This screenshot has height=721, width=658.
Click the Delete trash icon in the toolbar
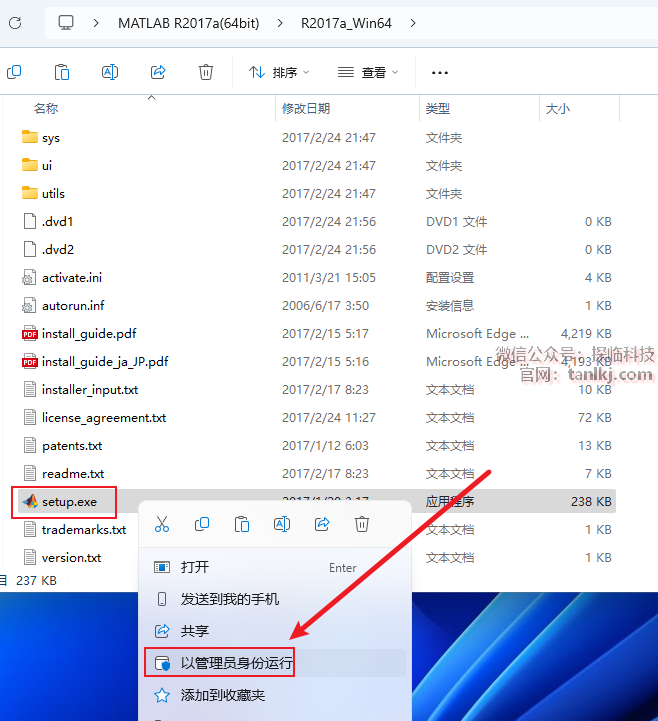(206, 72)
